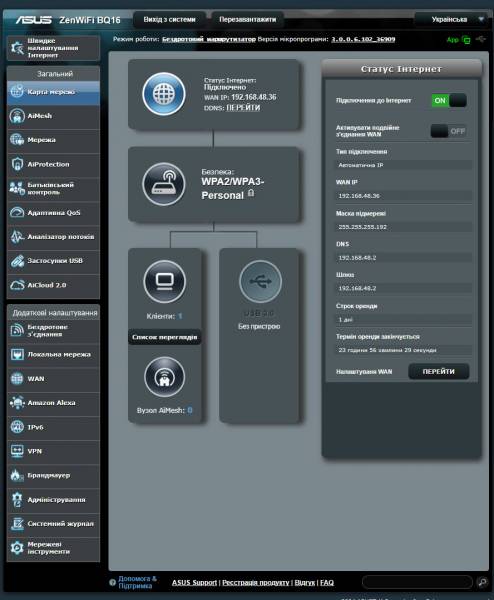Click the search magnifier icon at bottom
This screenshot has height=600, width=494.
(x=483, y=582)
